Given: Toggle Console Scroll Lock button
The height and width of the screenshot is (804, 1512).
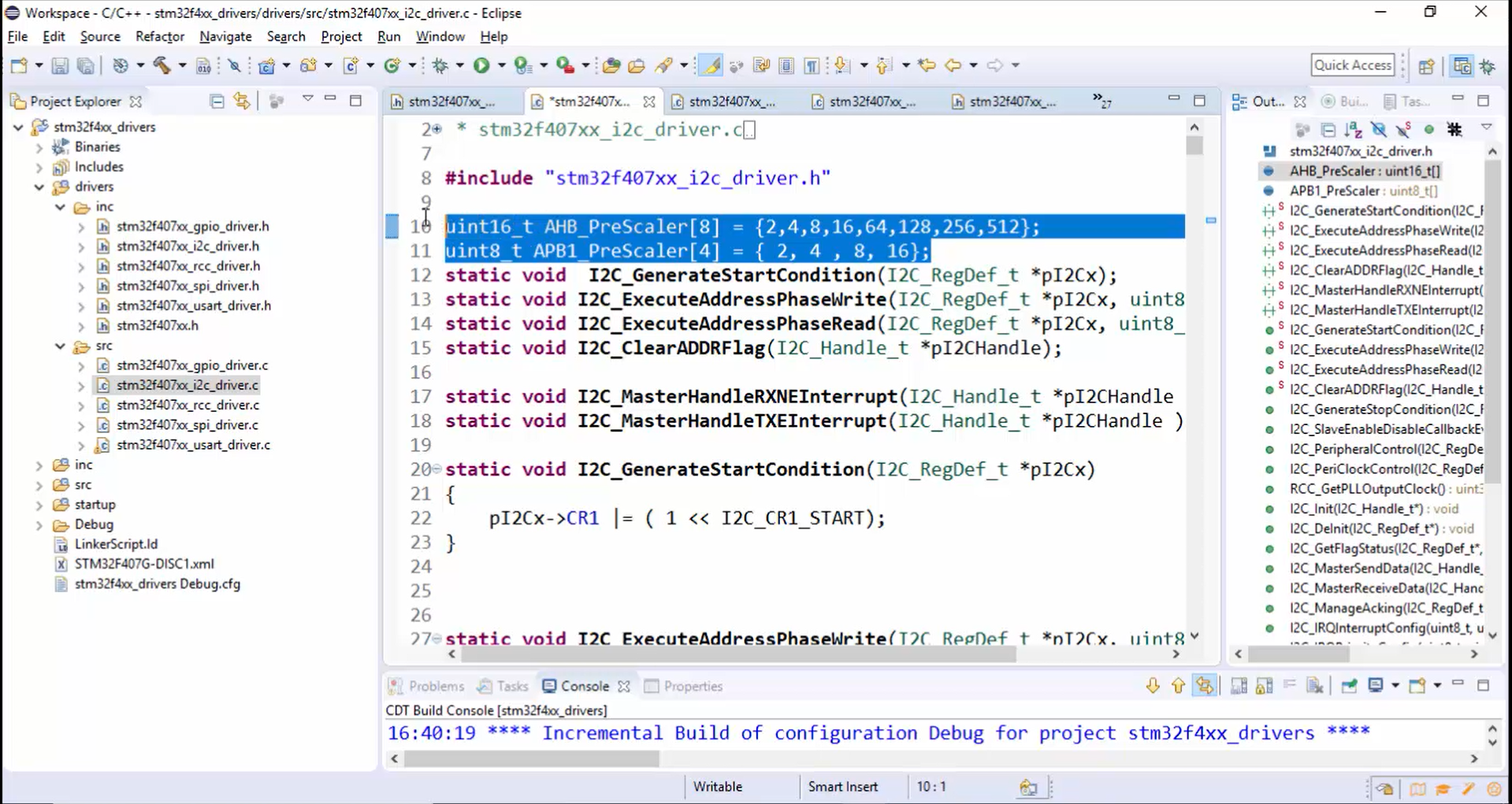Looking at the screenshot, I should tap(1265, 686).
